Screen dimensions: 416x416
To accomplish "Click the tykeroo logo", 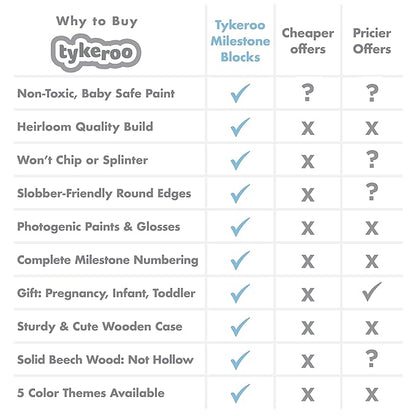I will tap(96, 53).
